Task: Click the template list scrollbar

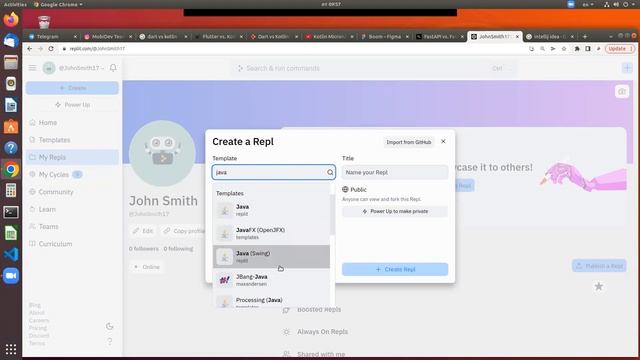Action: point(332,214)
